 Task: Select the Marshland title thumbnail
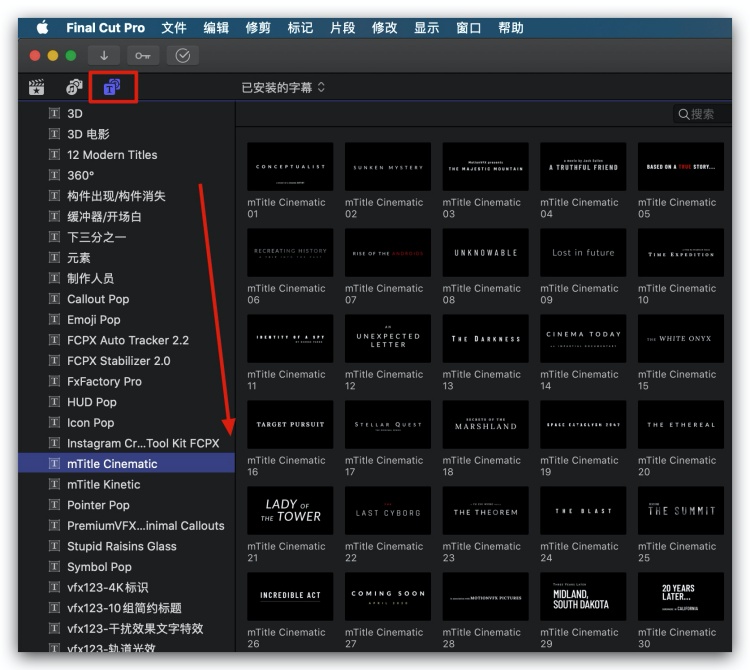tap(485, 425)
